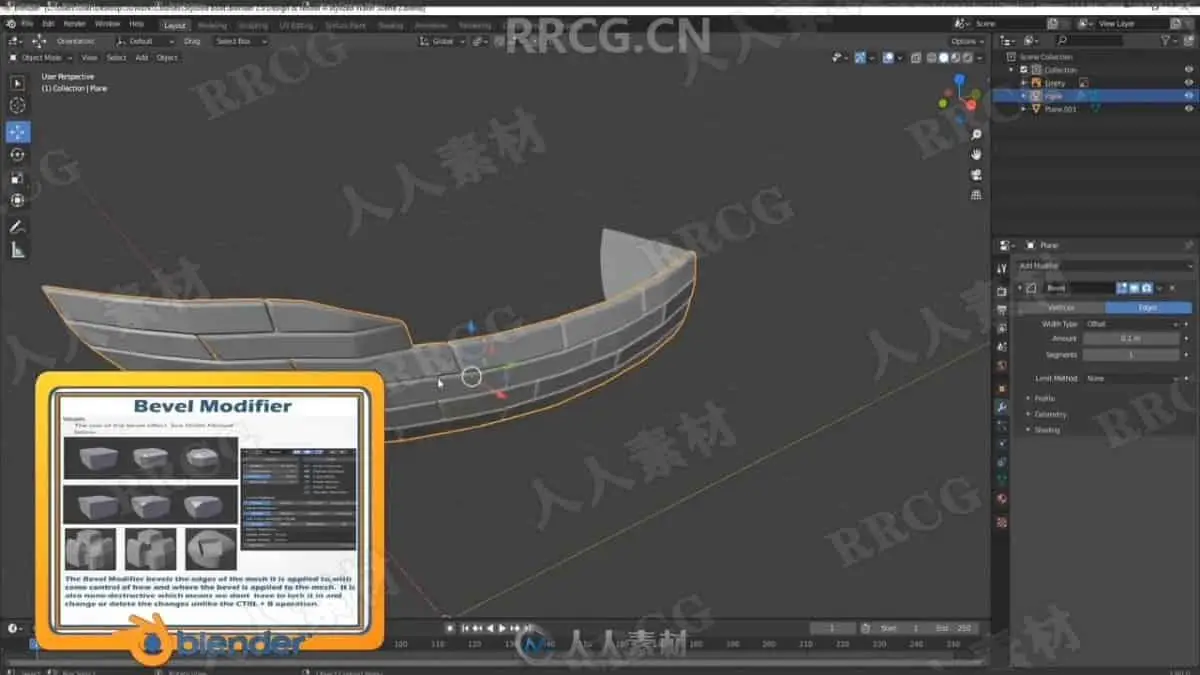Open the Default orientation dropdown
The height and width of the screenshot is (675, 1200).
click(x=144, y=41)
